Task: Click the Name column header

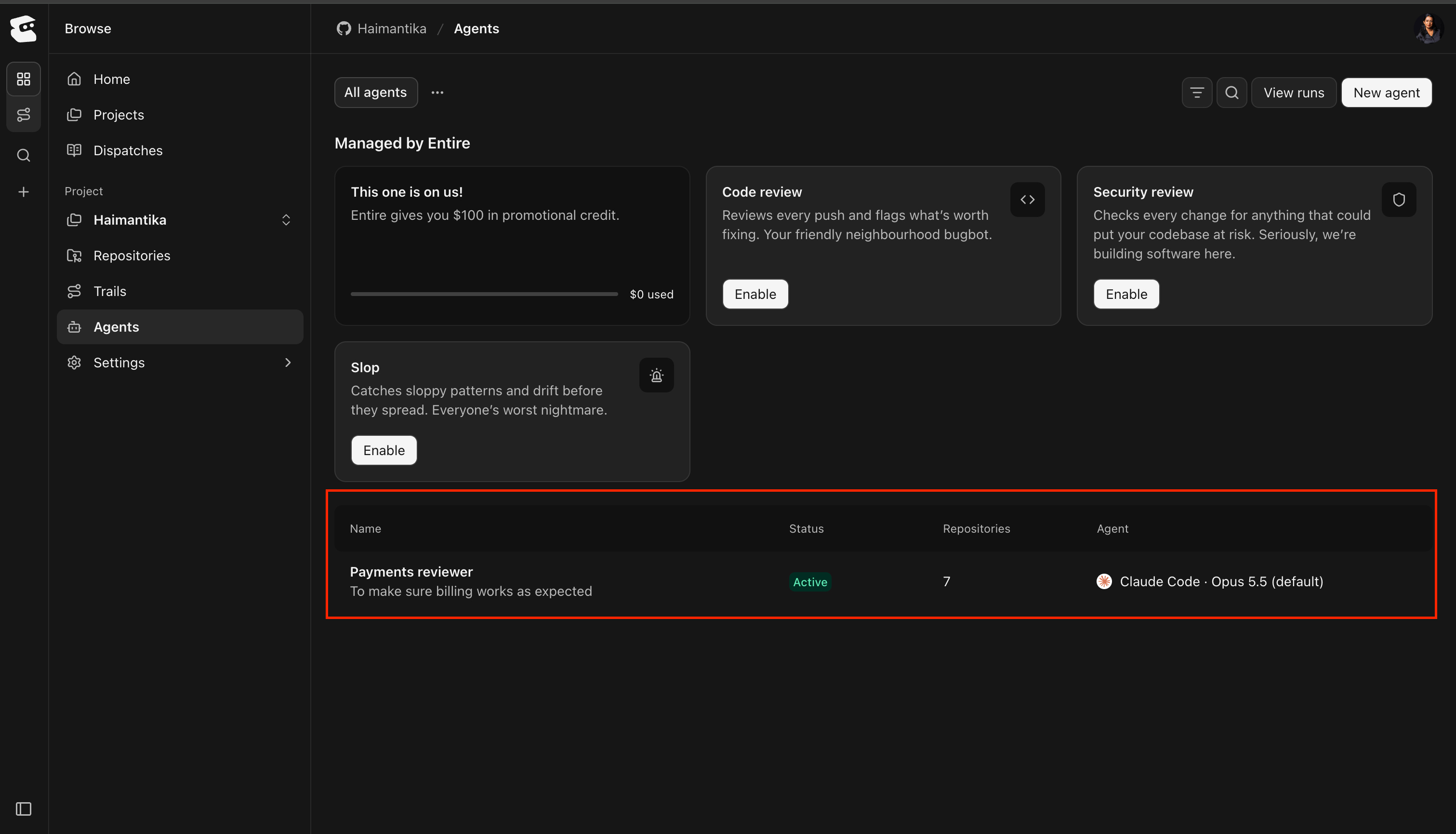Action: (365, 529)
